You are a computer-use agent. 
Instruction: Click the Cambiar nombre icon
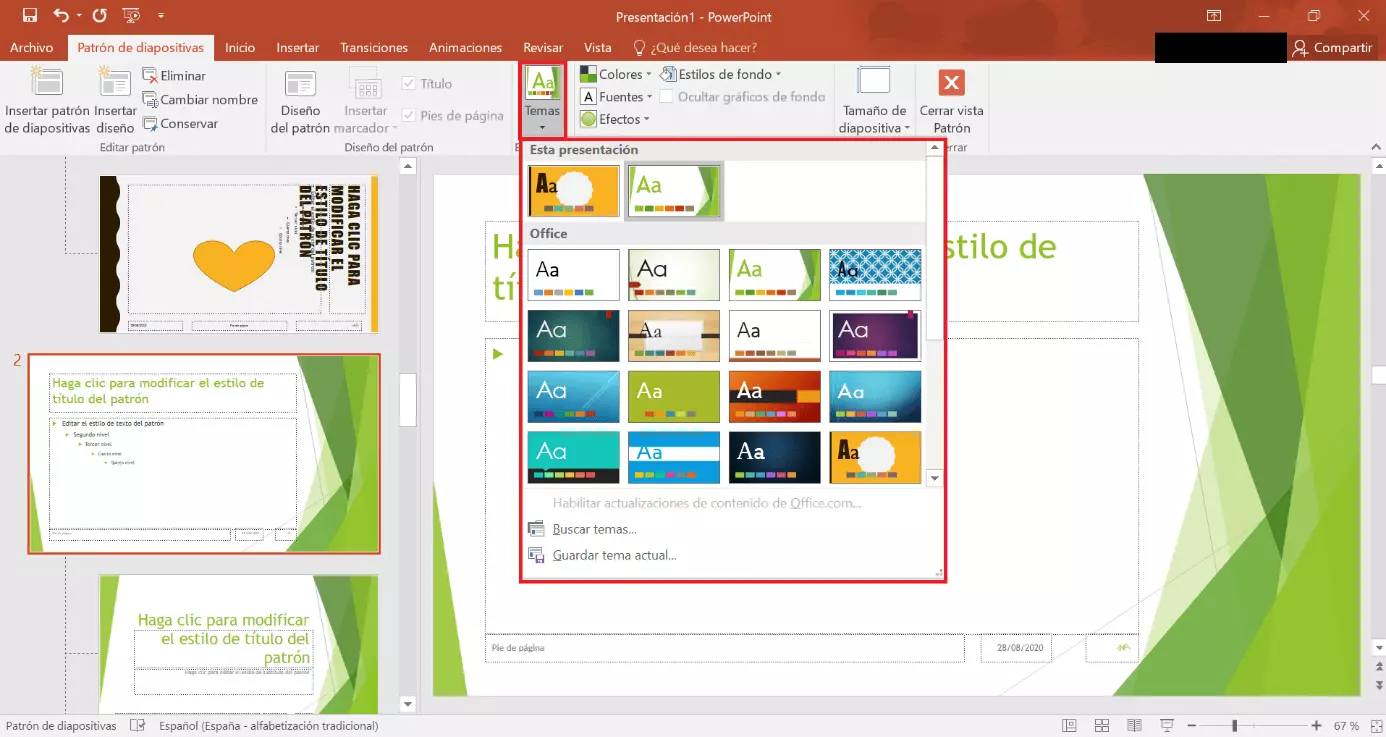point(150,100)
